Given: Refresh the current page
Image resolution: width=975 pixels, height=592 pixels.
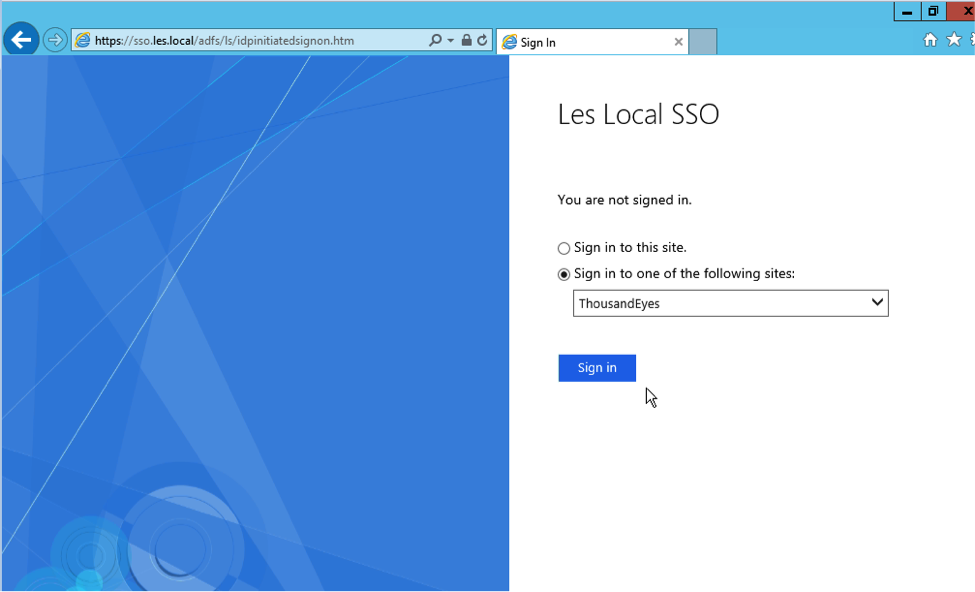Looking at the screenshot, I should click(x=482, y=41).
